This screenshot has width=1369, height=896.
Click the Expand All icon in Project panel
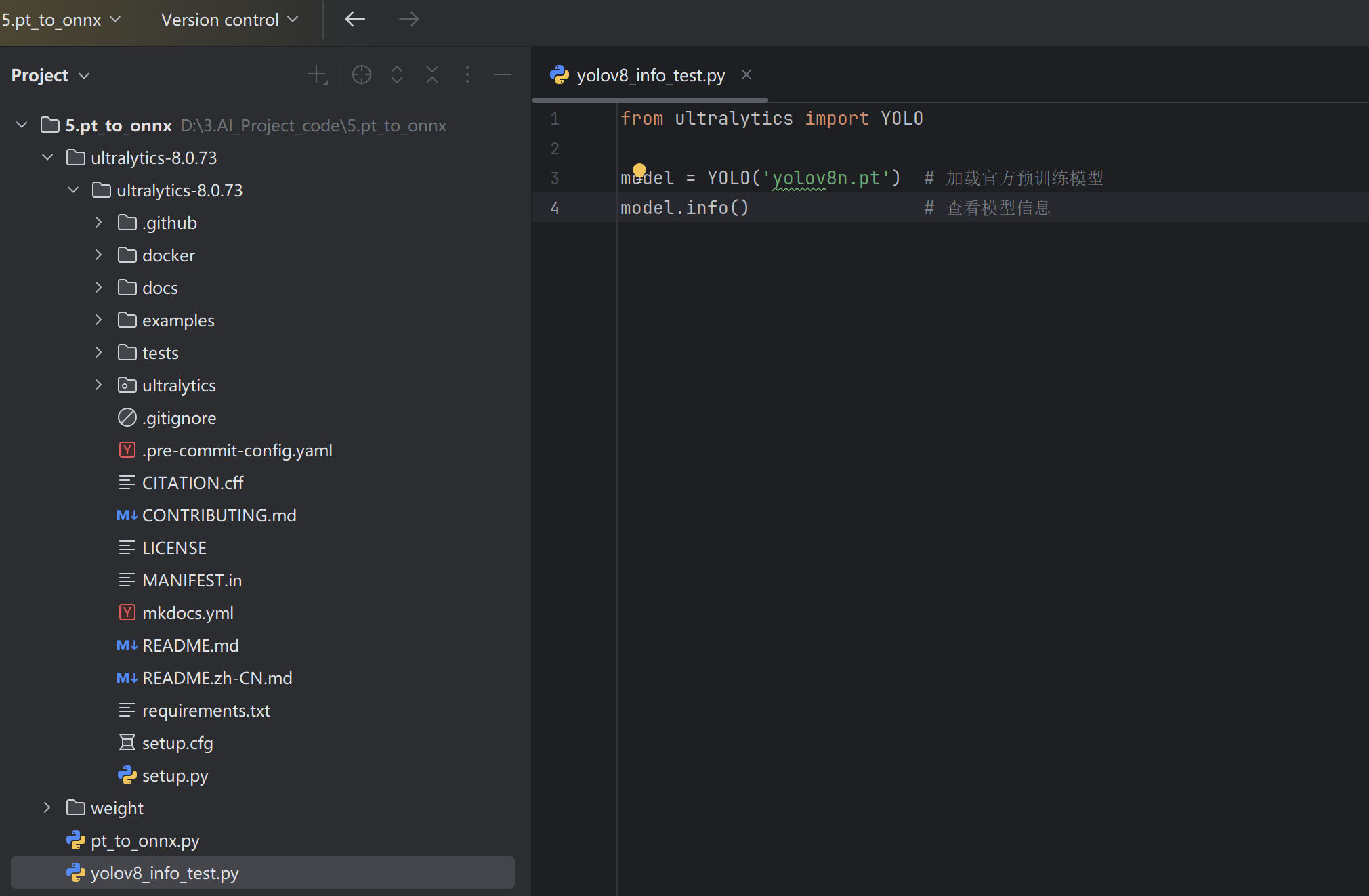396,74
